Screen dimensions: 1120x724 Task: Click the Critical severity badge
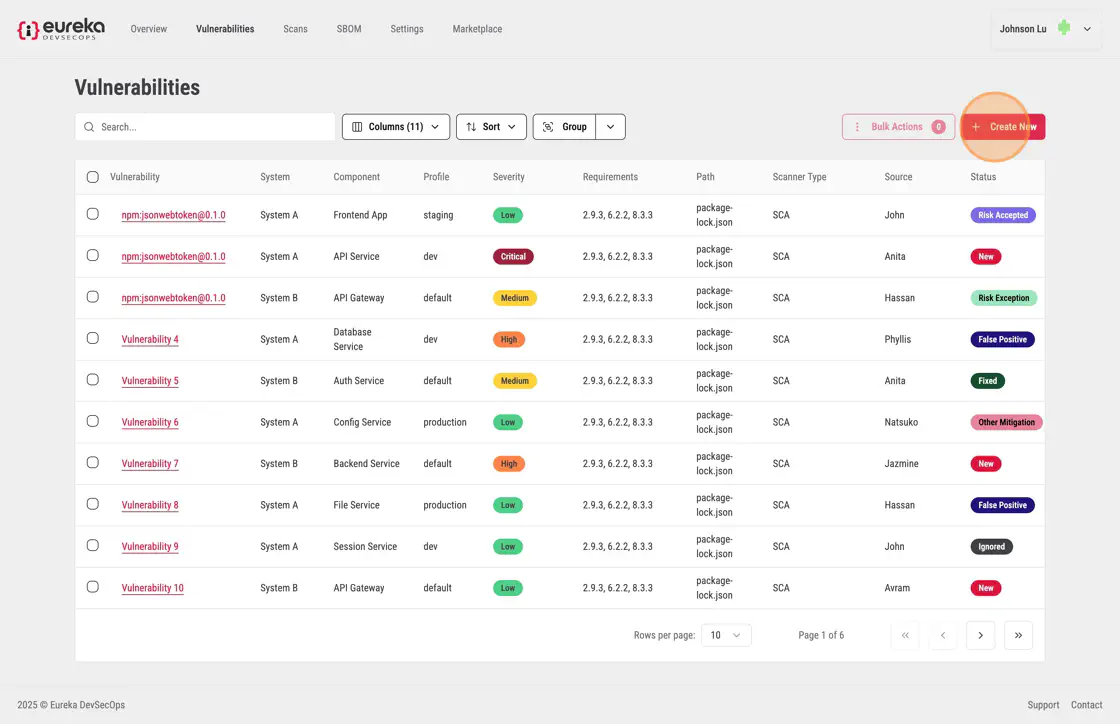point(513,257)
